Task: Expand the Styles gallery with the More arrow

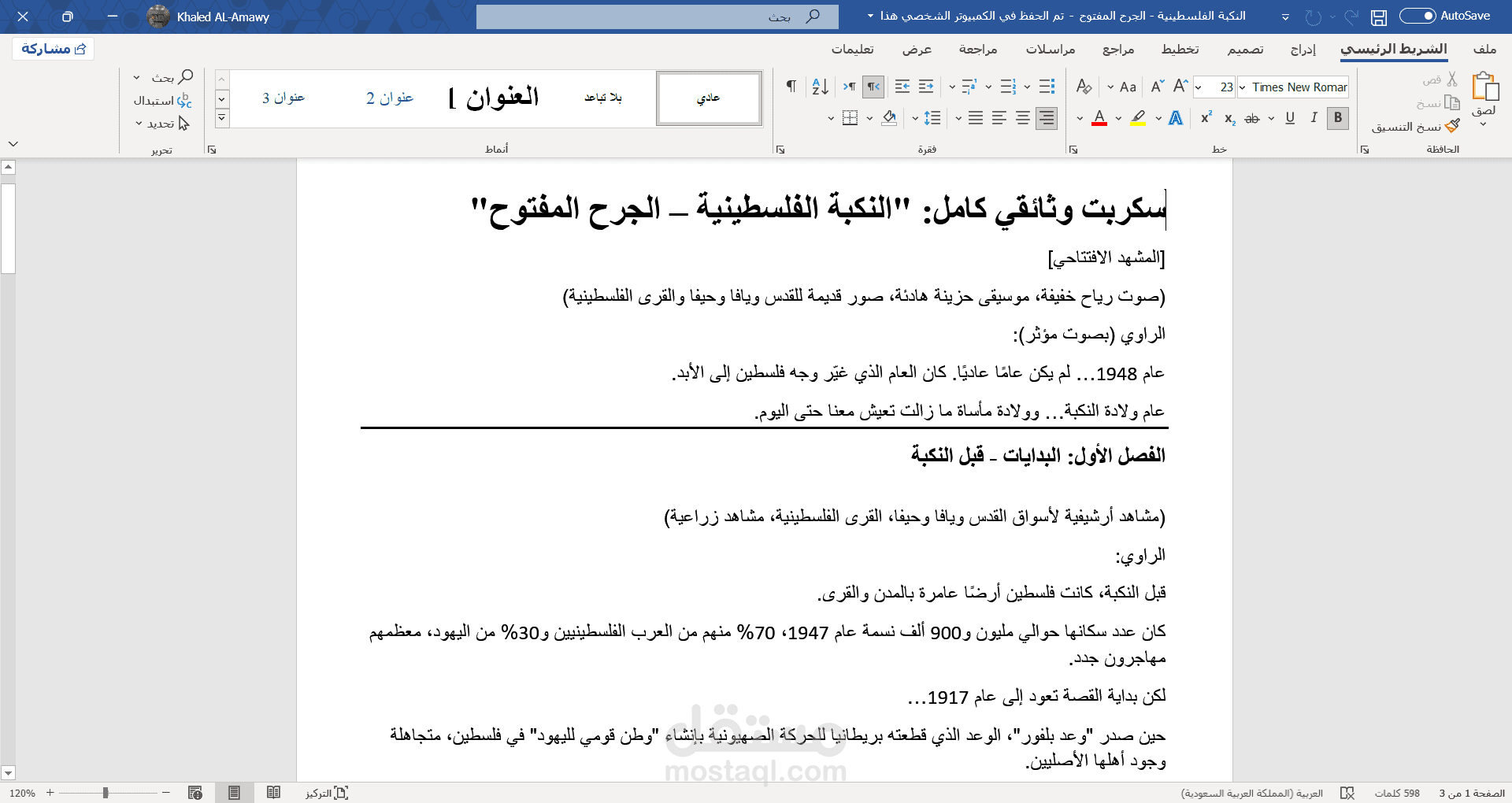Action: (222, 118)
